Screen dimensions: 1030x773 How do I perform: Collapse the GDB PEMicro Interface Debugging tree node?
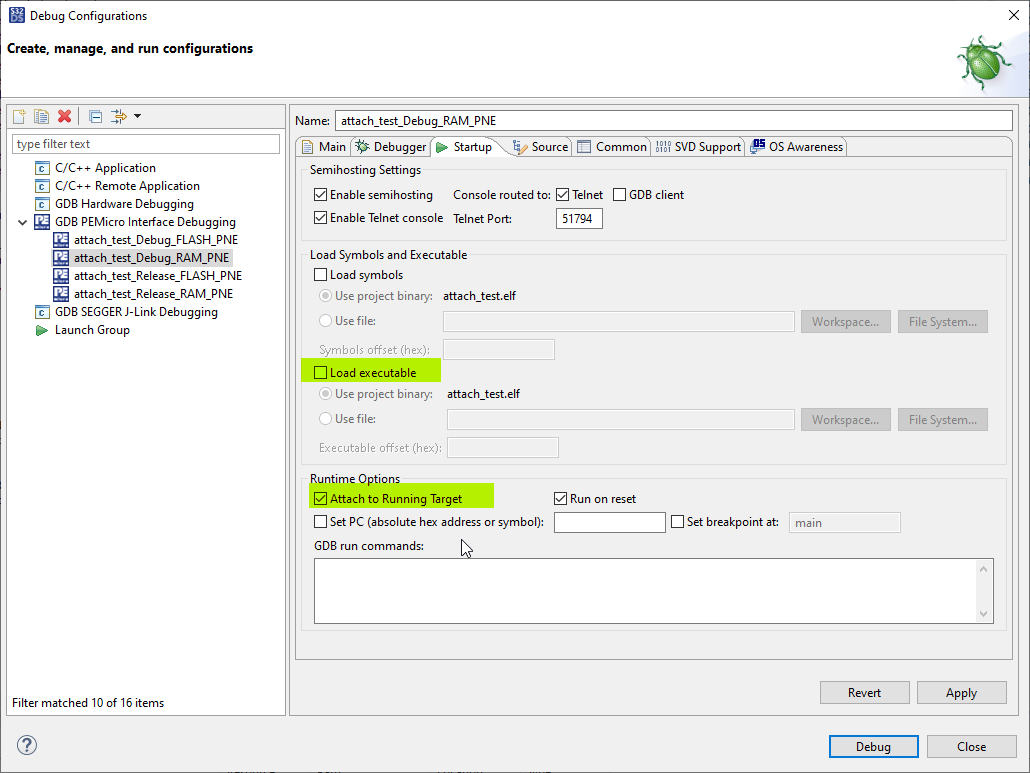[x=22, y=222]
